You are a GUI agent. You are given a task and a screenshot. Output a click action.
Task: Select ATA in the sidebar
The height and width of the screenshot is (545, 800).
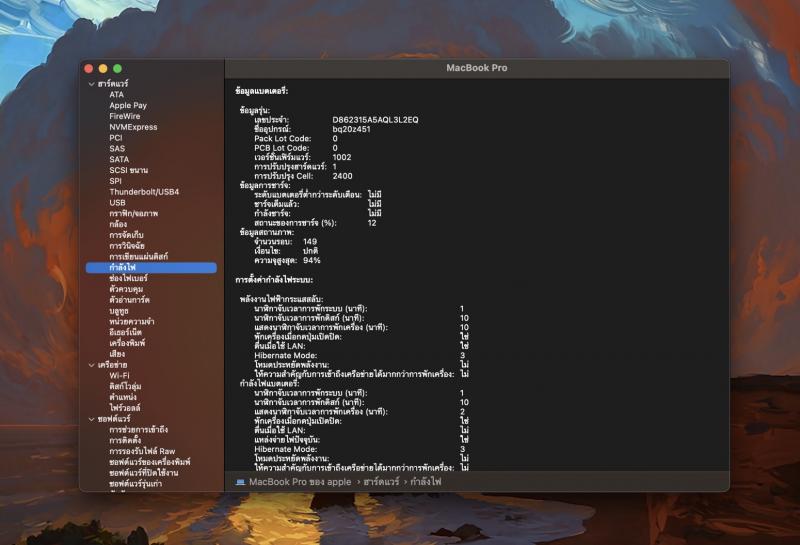pos(116,94)
